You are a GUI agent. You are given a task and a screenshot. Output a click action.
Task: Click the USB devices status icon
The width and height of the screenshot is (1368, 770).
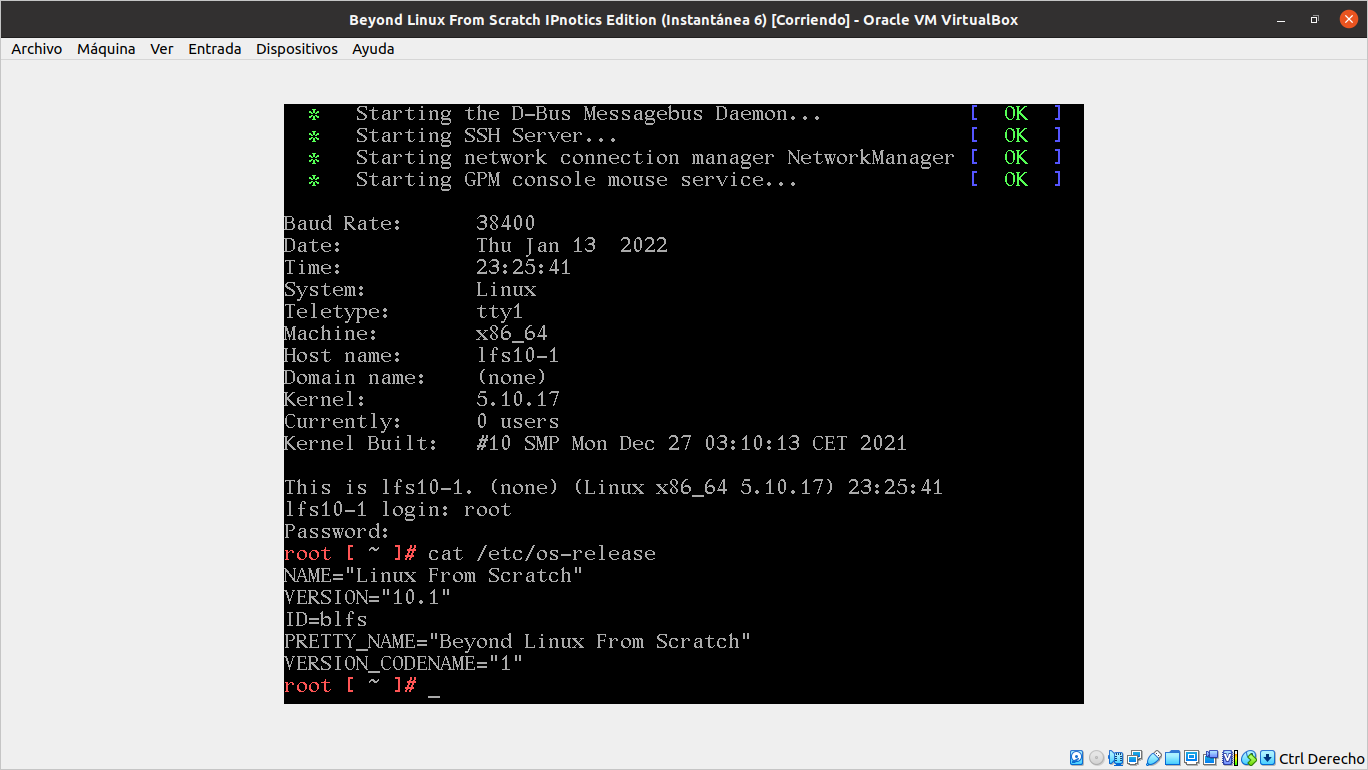click(1154, 758)
